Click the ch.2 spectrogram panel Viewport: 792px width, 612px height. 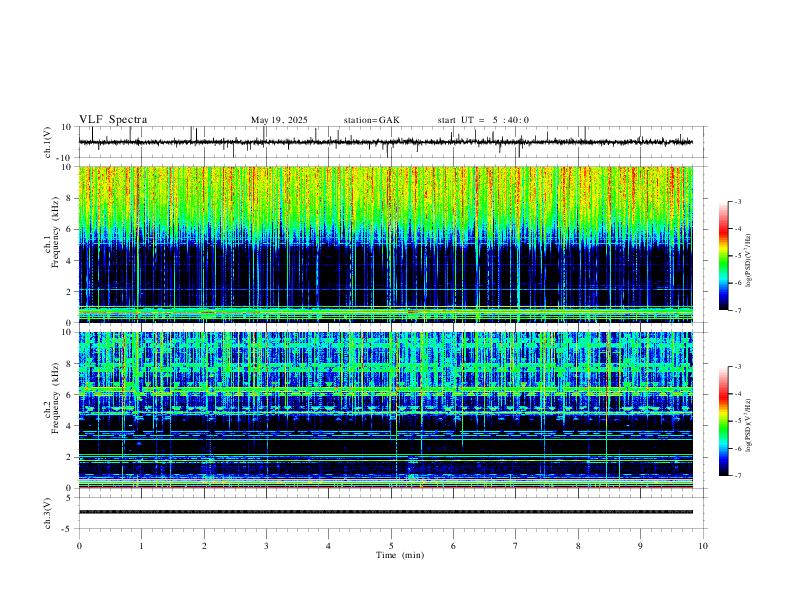(x=386, y=410)
